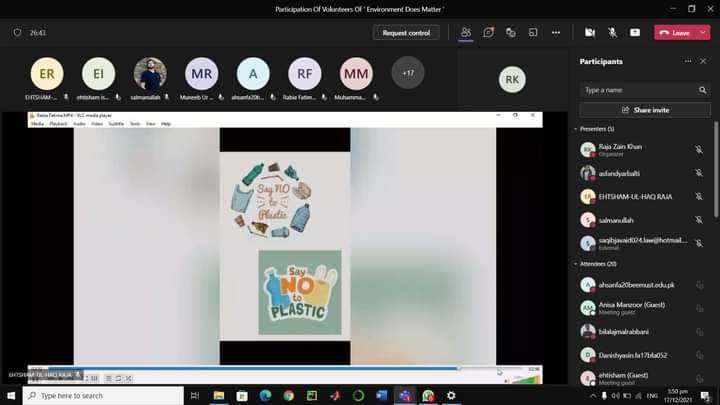Click the Leave meeting button
This screenshot has height=405, width=720.
[x=675, y=32]
